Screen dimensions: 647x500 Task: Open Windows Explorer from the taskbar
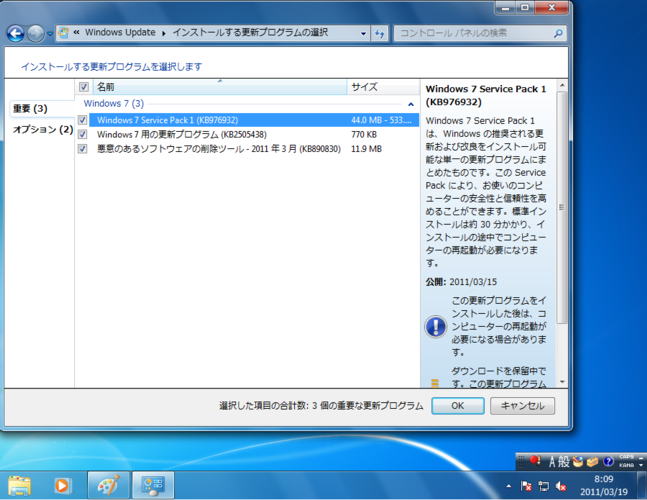point(19,485)
